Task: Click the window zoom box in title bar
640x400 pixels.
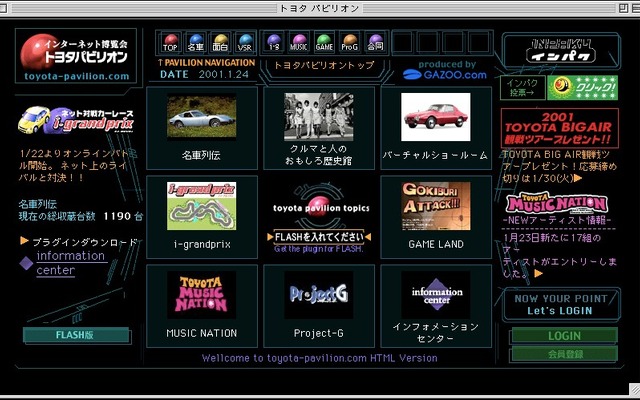Action: pyautogui.click(x=623, y=8)
